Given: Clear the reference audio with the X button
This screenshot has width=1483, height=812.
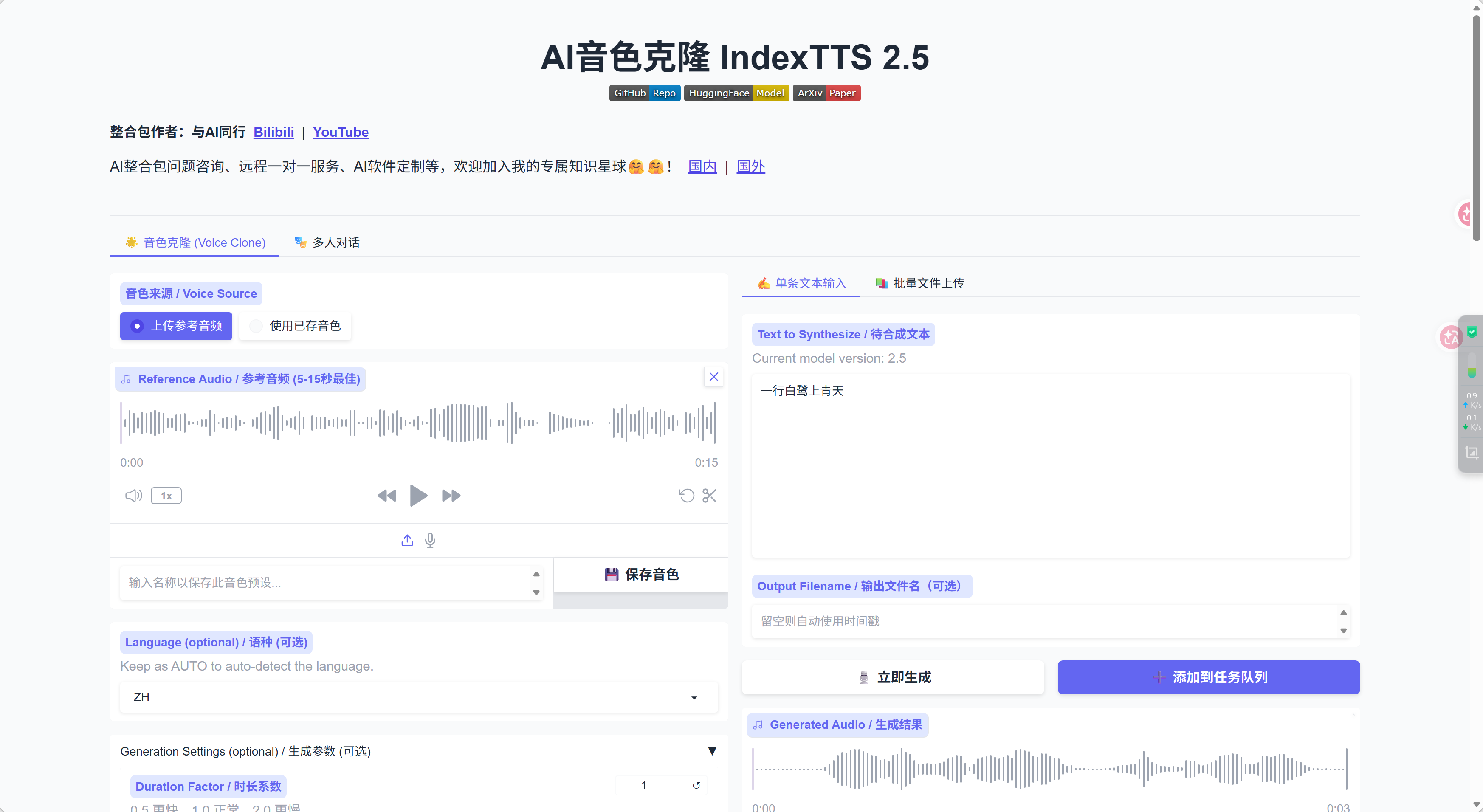Looking at the screenshot, I should (x=714, y=377).
